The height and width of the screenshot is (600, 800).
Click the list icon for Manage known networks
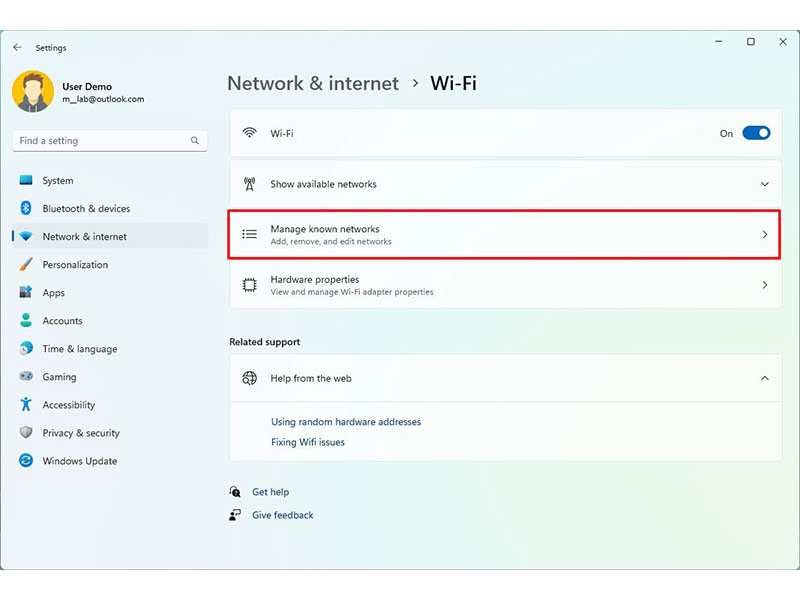[249, 234]
